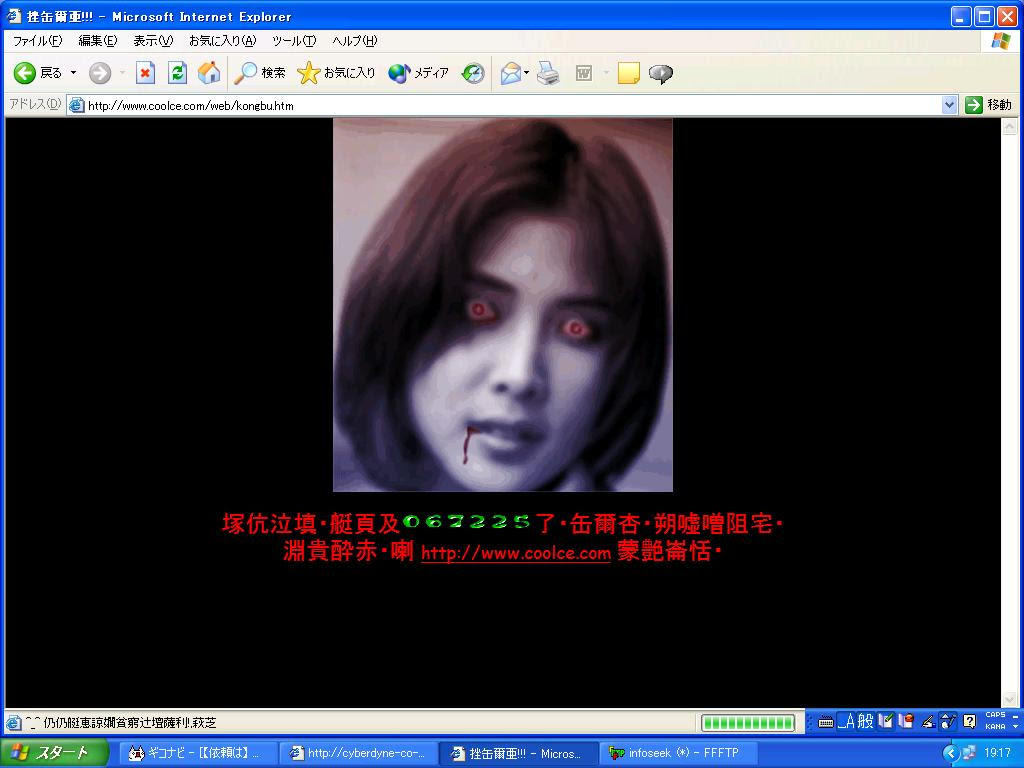The width and height of the screenshot is (1024, 768).
Task: Switch to ギコナビ taskbar window
Action: 199,753
